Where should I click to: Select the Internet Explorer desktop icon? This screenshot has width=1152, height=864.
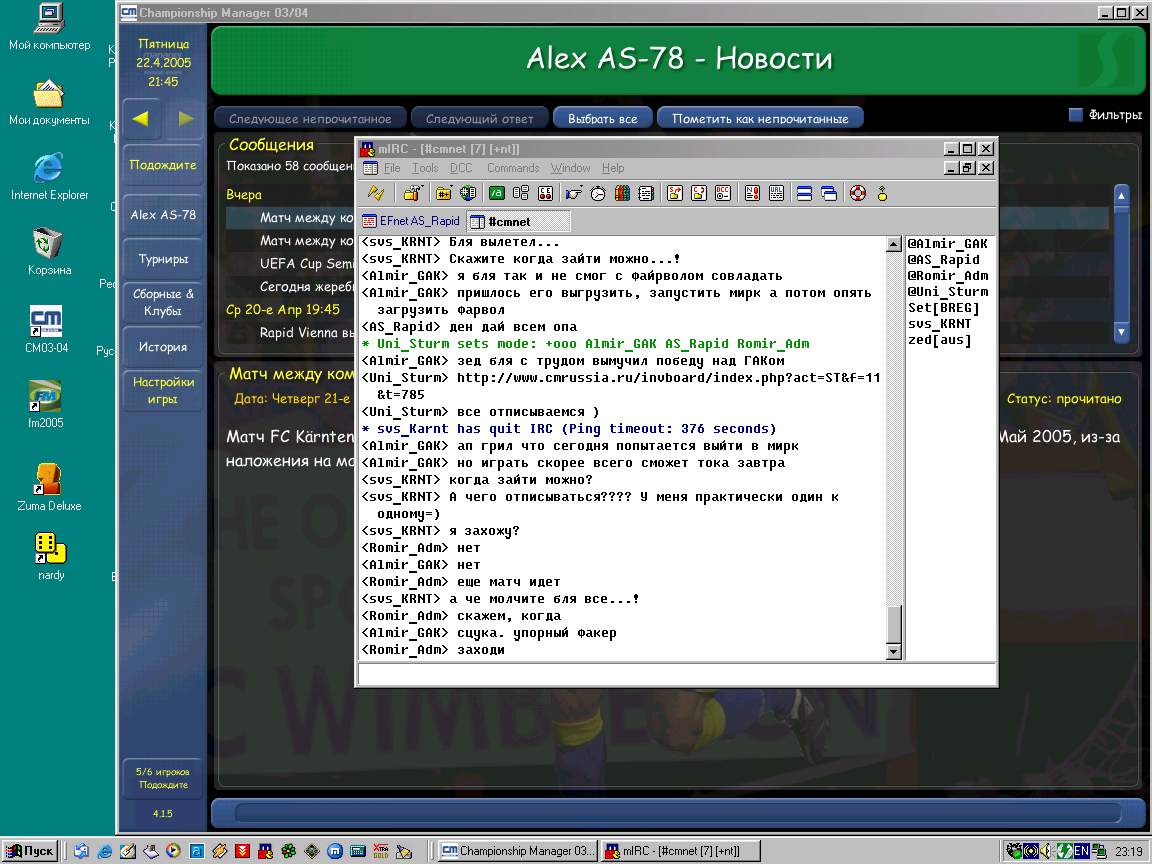coord(49,177)
